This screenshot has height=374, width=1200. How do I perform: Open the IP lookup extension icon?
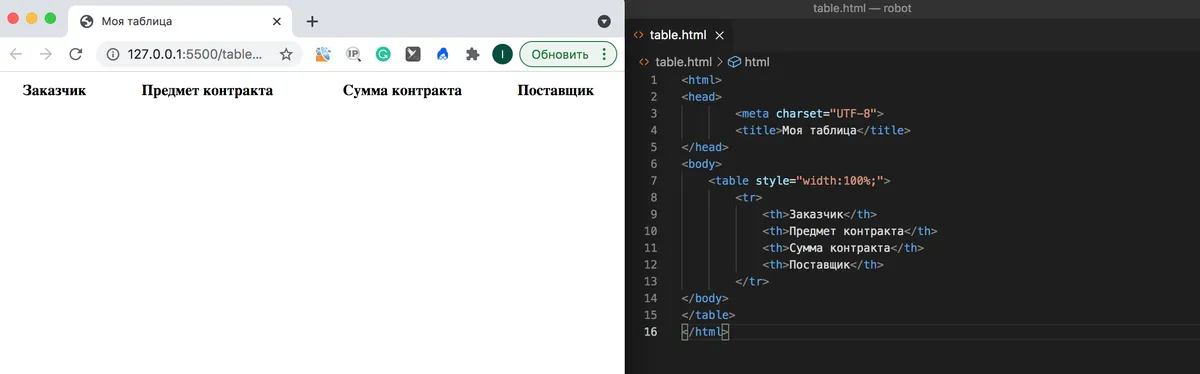pyautogui.click(x=353, y=54)
